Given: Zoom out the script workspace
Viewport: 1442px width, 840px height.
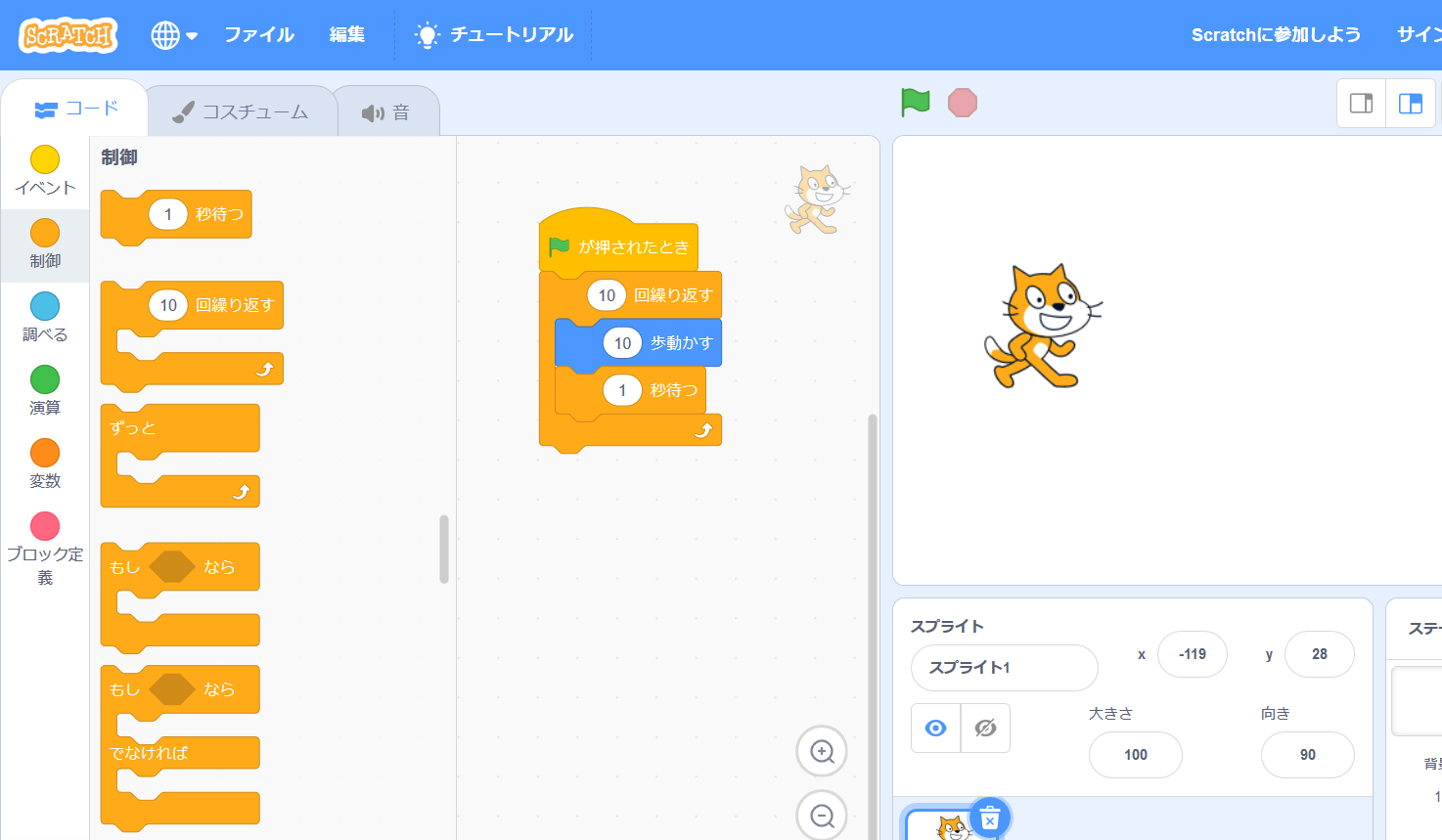Looking at the screenshot, I should pyautogui.click(x=822, y=815).
